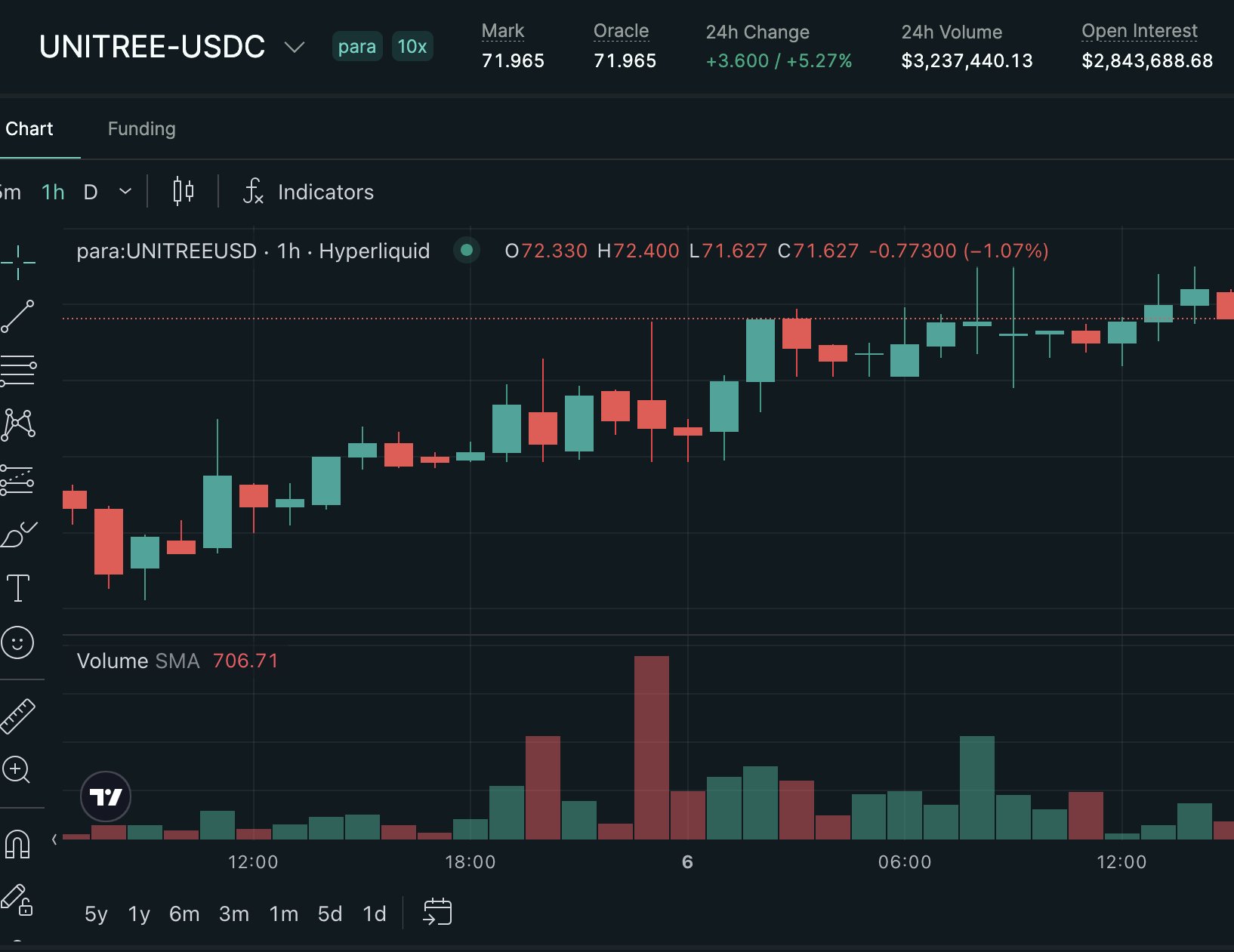
Task: Open the candlestick chart style menu
Action: pos(183,192)
